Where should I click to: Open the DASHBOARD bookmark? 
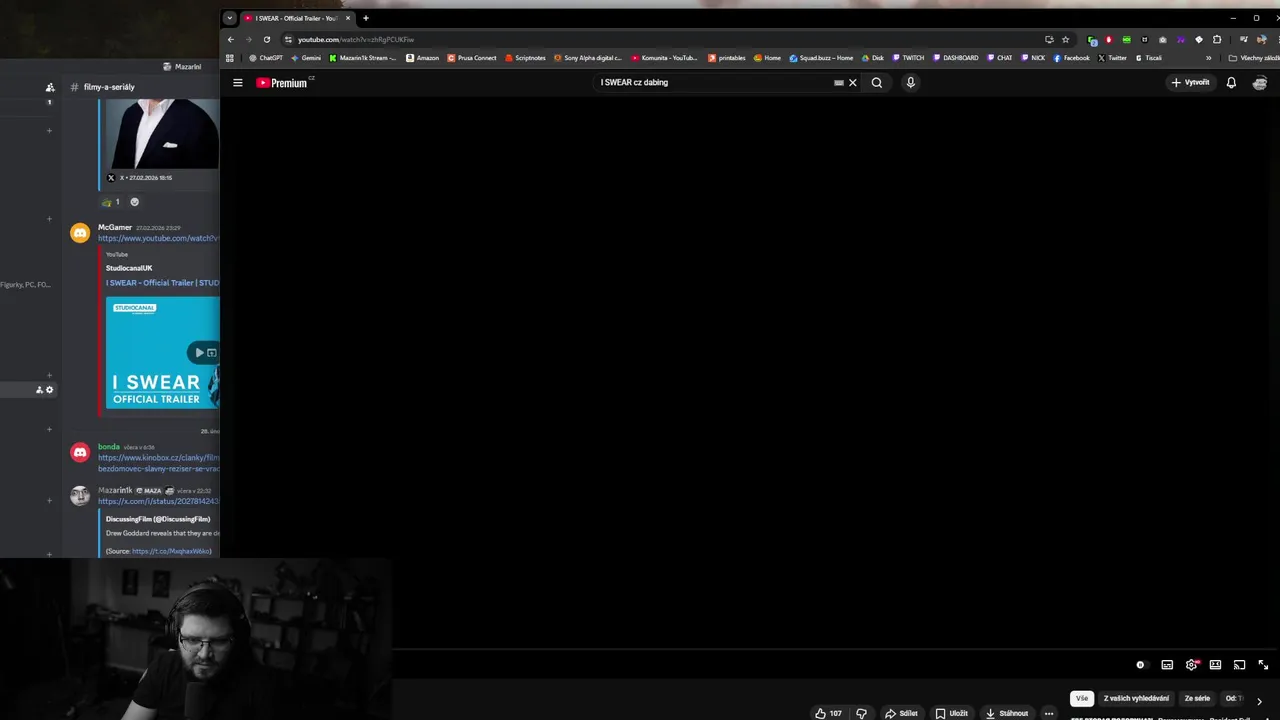956,58
